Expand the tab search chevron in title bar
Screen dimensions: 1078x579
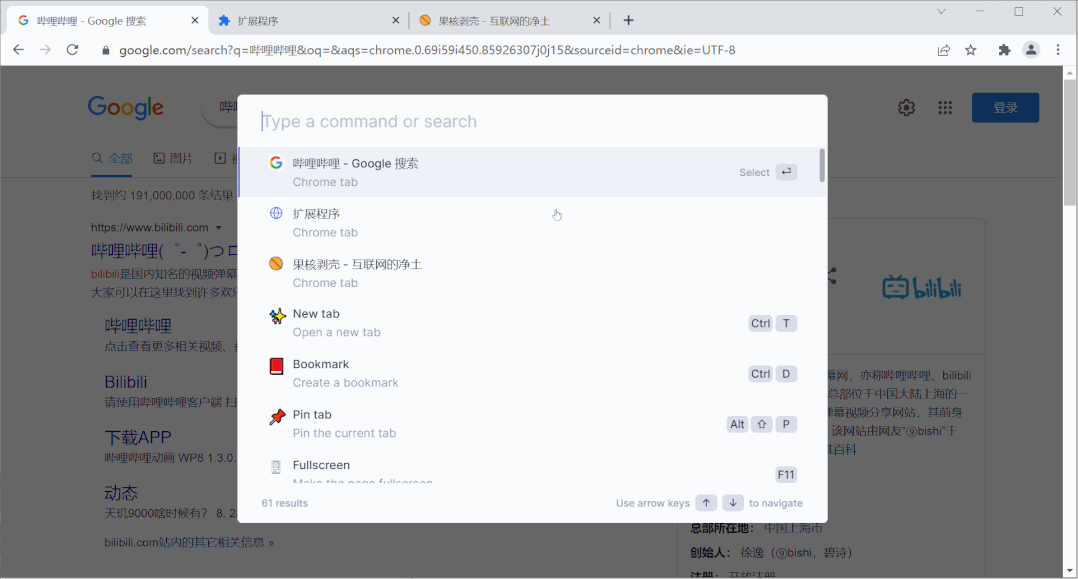coord(941,12)
